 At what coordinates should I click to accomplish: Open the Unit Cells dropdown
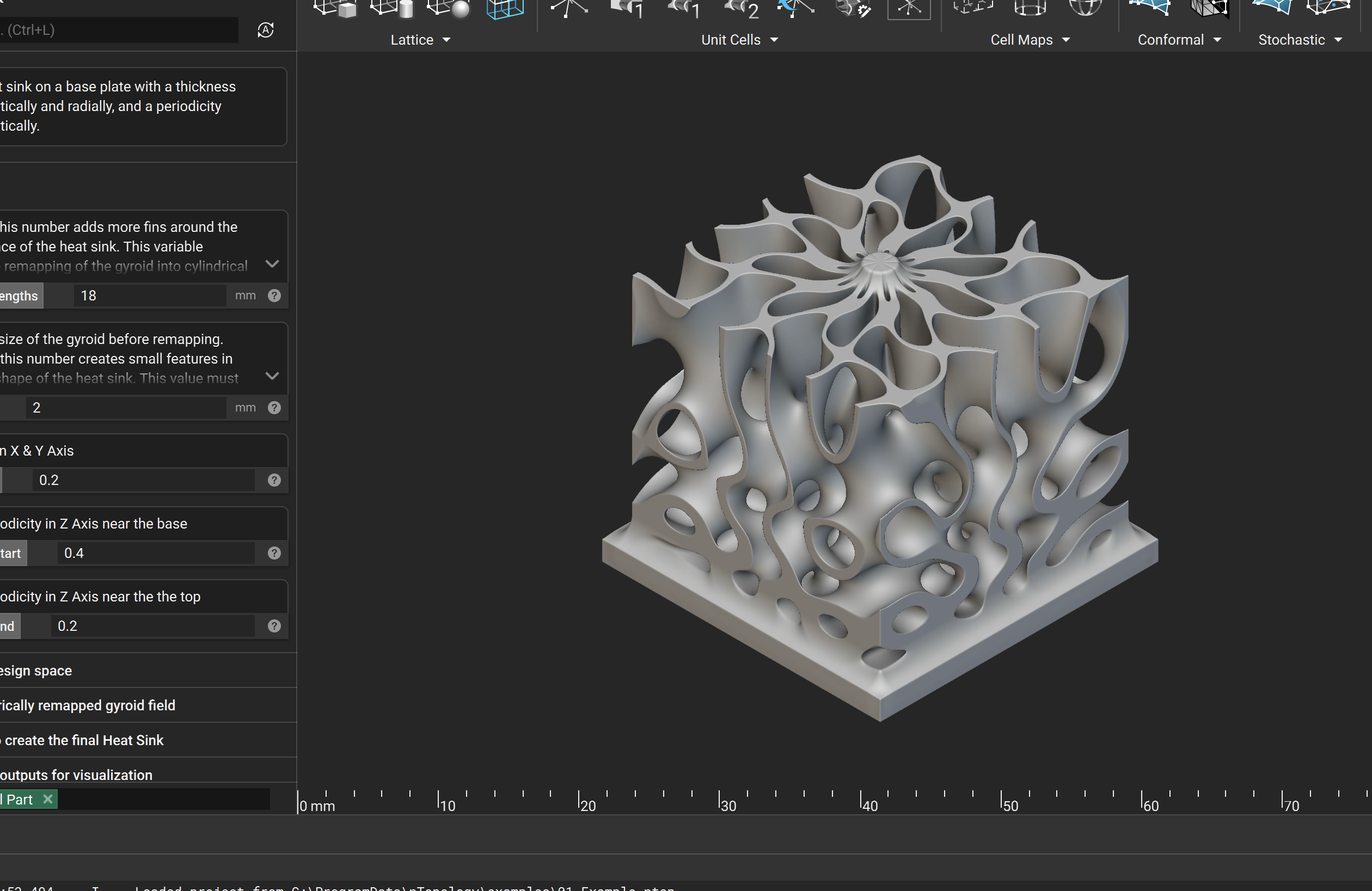pos(739,40)
